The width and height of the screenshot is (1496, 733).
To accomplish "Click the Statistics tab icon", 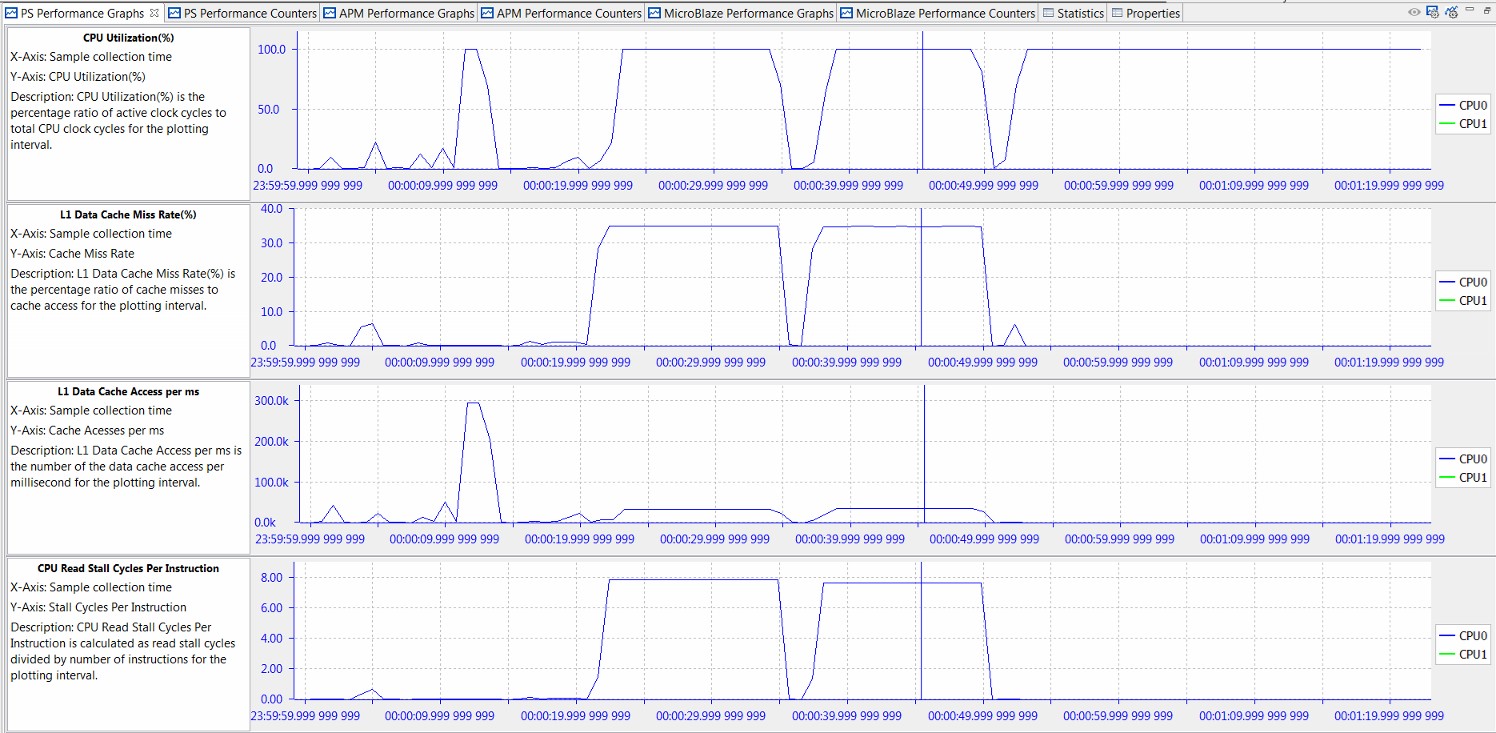I will [x=1047, y=13].
